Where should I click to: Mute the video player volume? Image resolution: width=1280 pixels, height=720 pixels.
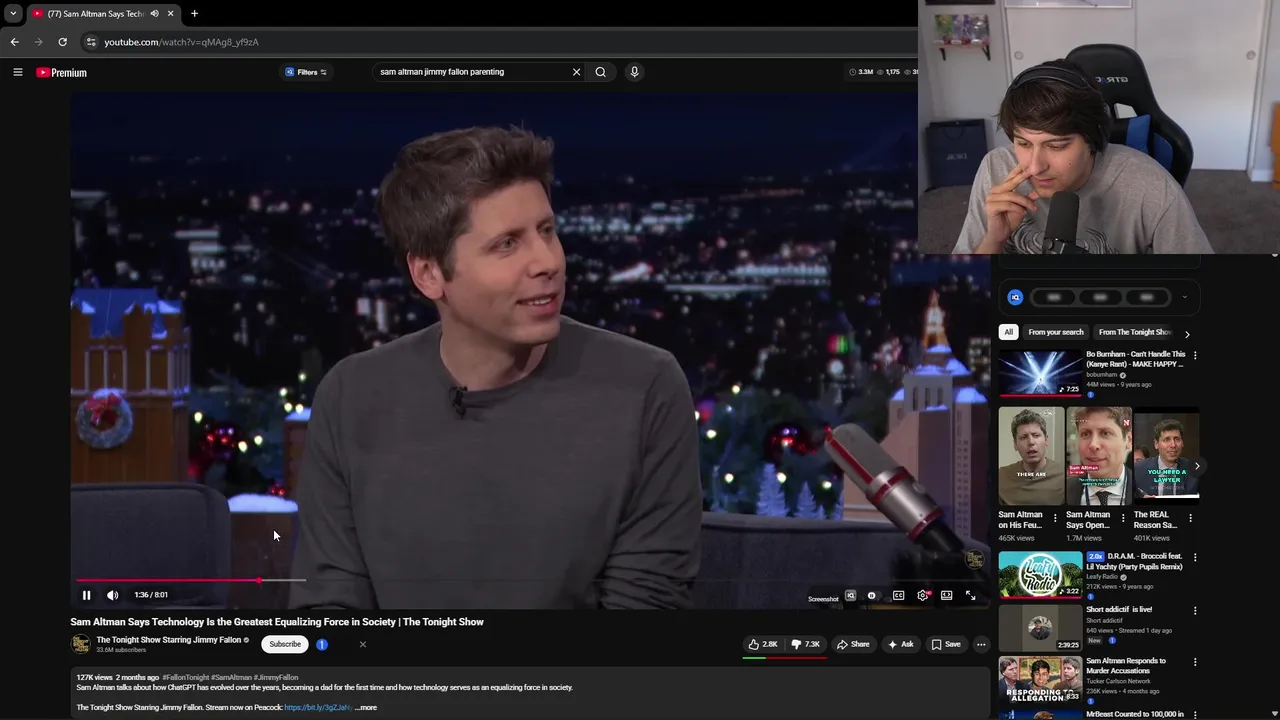113,595
